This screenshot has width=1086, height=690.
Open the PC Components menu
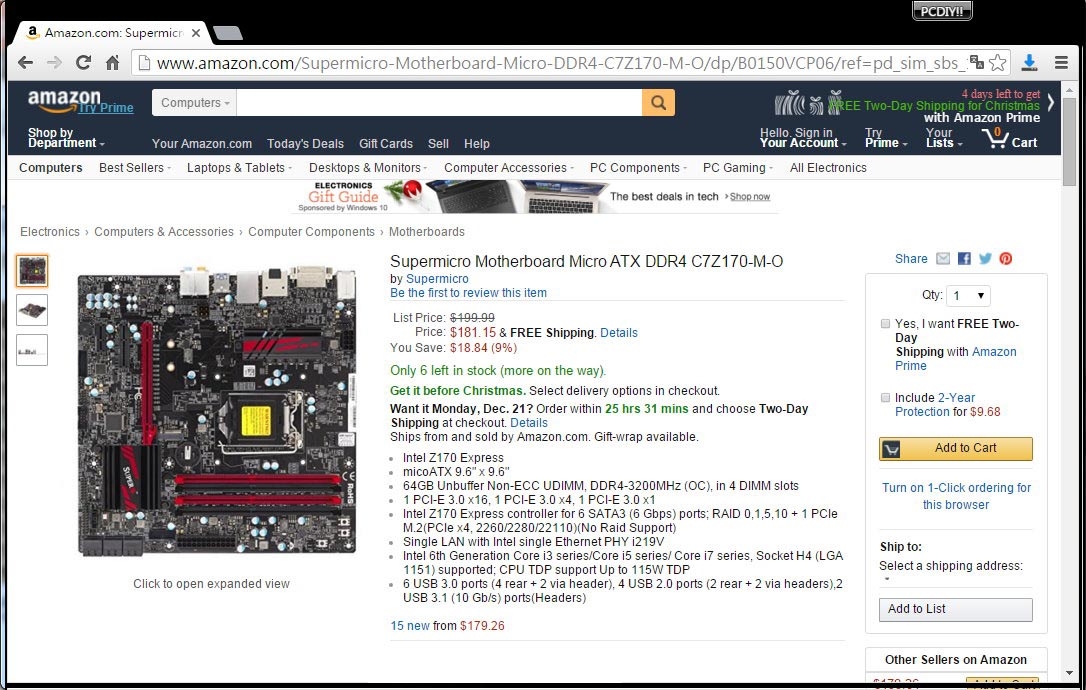click(638, 168)
